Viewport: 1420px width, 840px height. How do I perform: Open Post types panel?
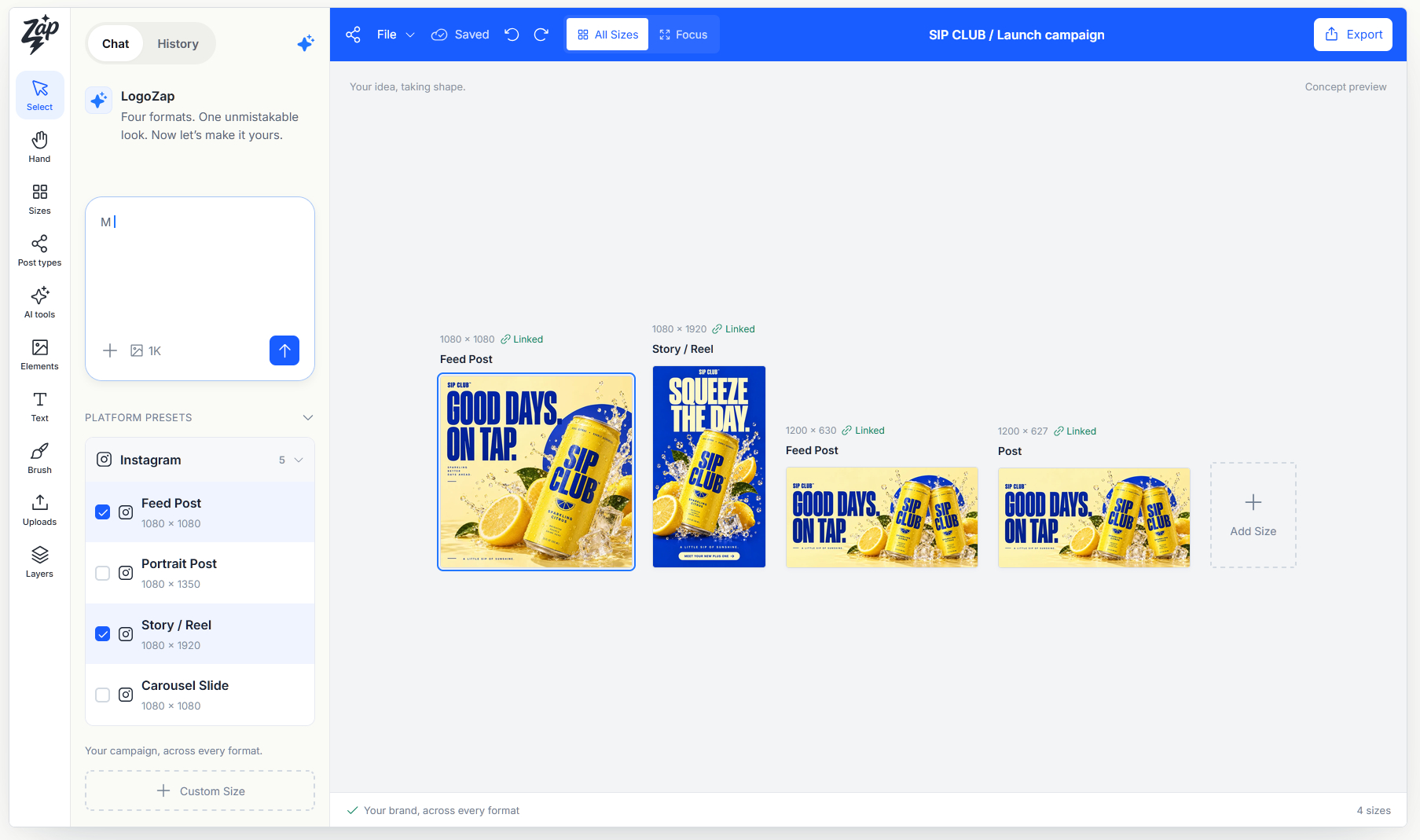point(39,251)
